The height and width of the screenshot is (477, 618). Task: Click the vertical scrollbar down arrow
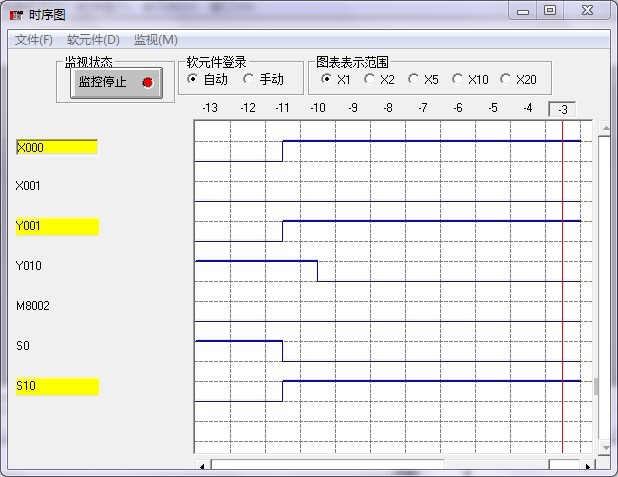coord(602,447)
